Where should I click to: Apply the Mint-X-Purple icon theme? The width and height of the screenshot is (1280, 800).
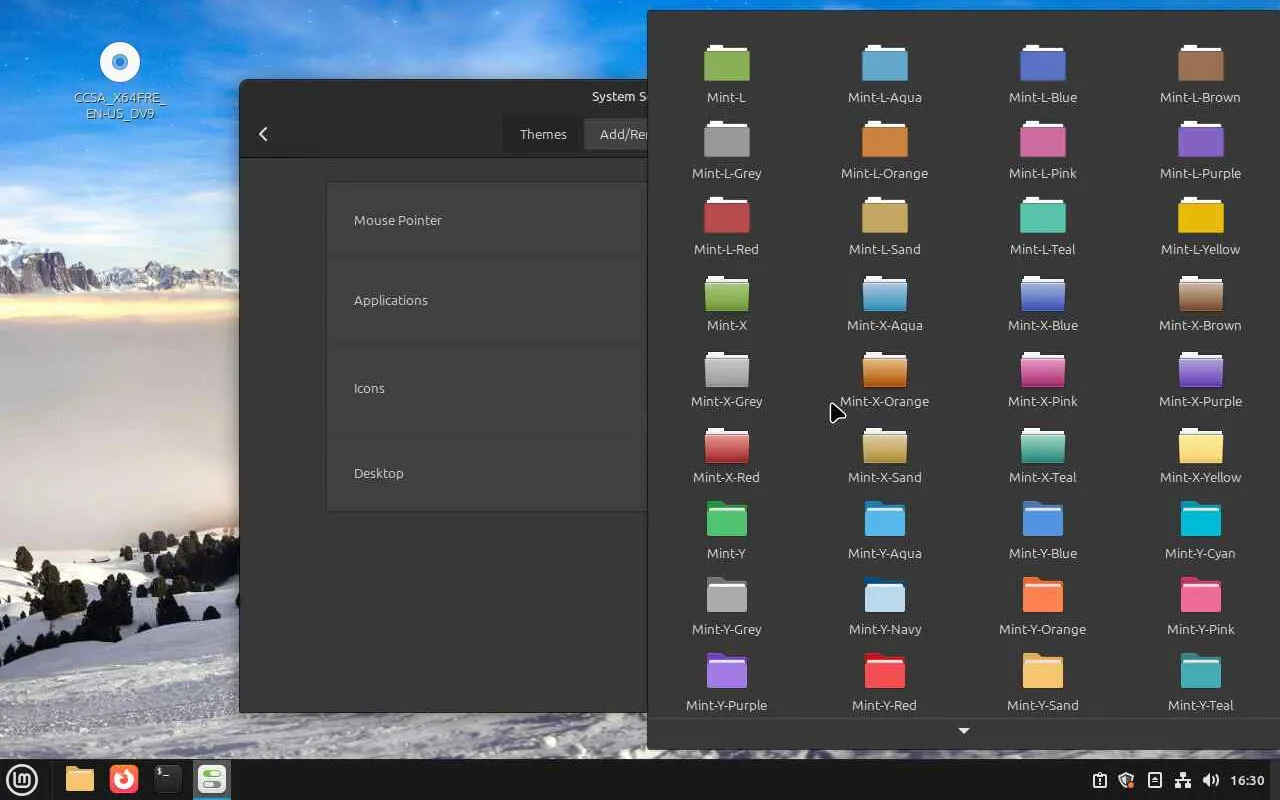click(1200, 378)
